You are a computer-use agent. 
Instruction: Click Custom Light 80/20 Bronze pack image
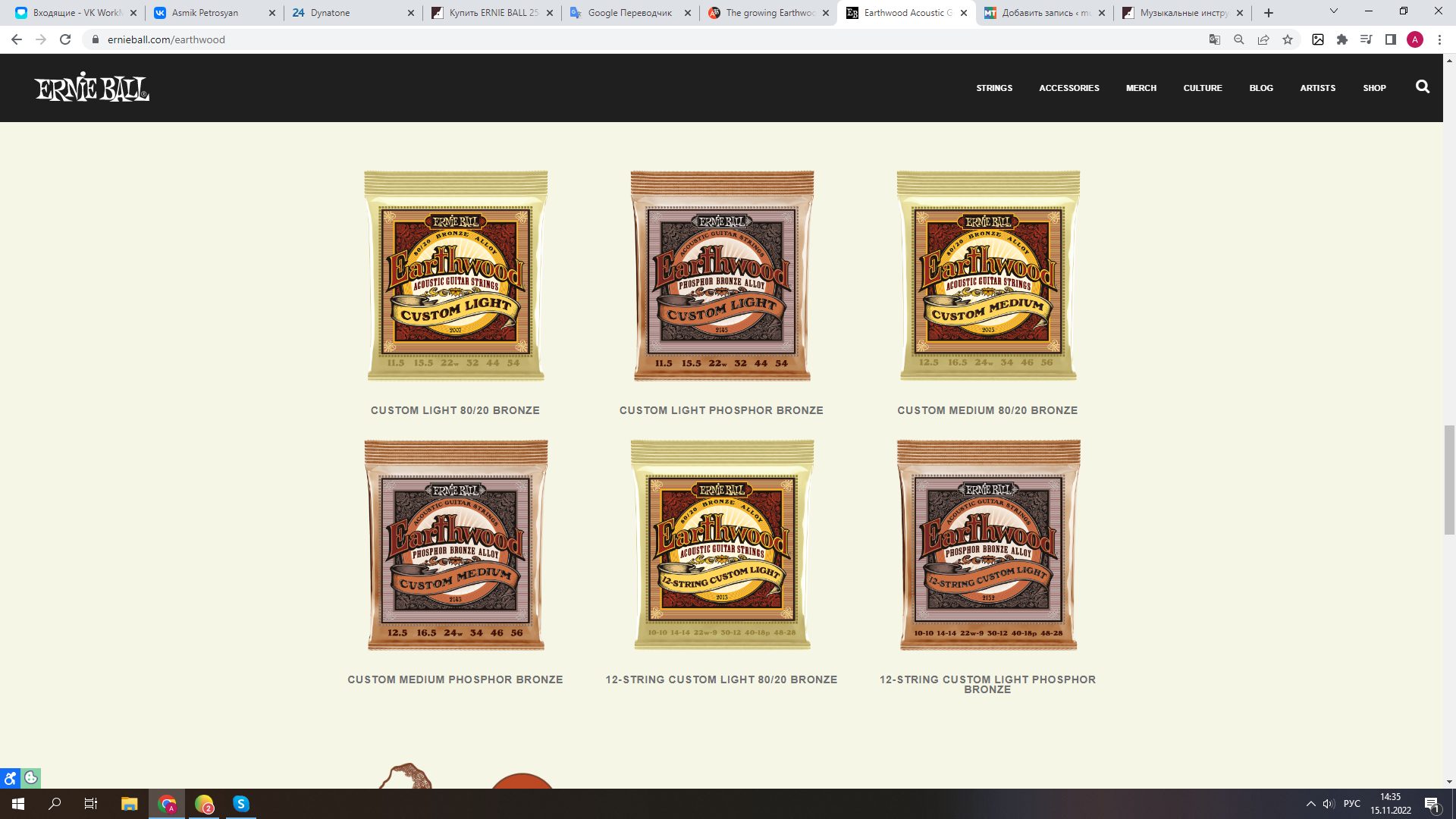click(456, 276)
